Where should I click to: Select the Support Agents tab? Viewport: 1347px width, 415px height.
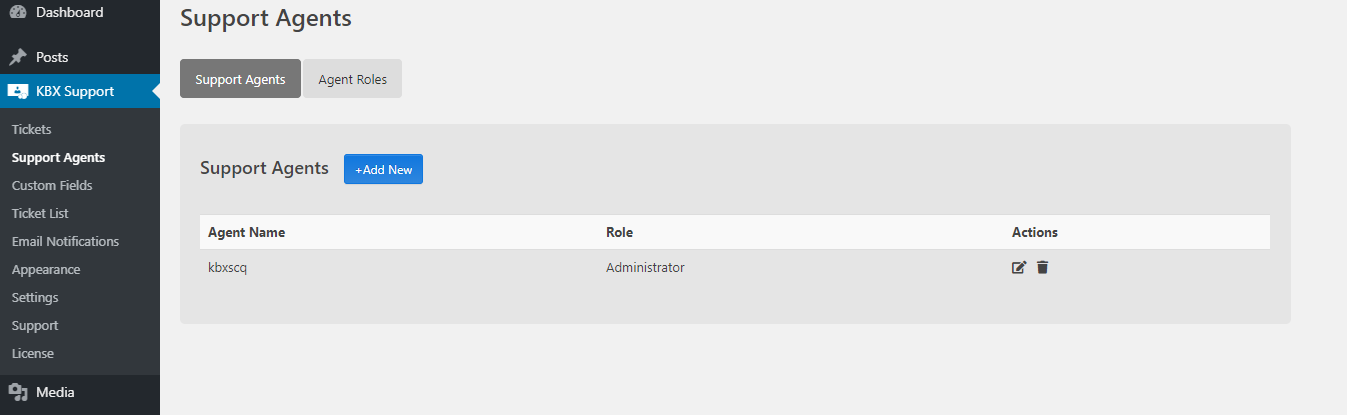(240, 79)
